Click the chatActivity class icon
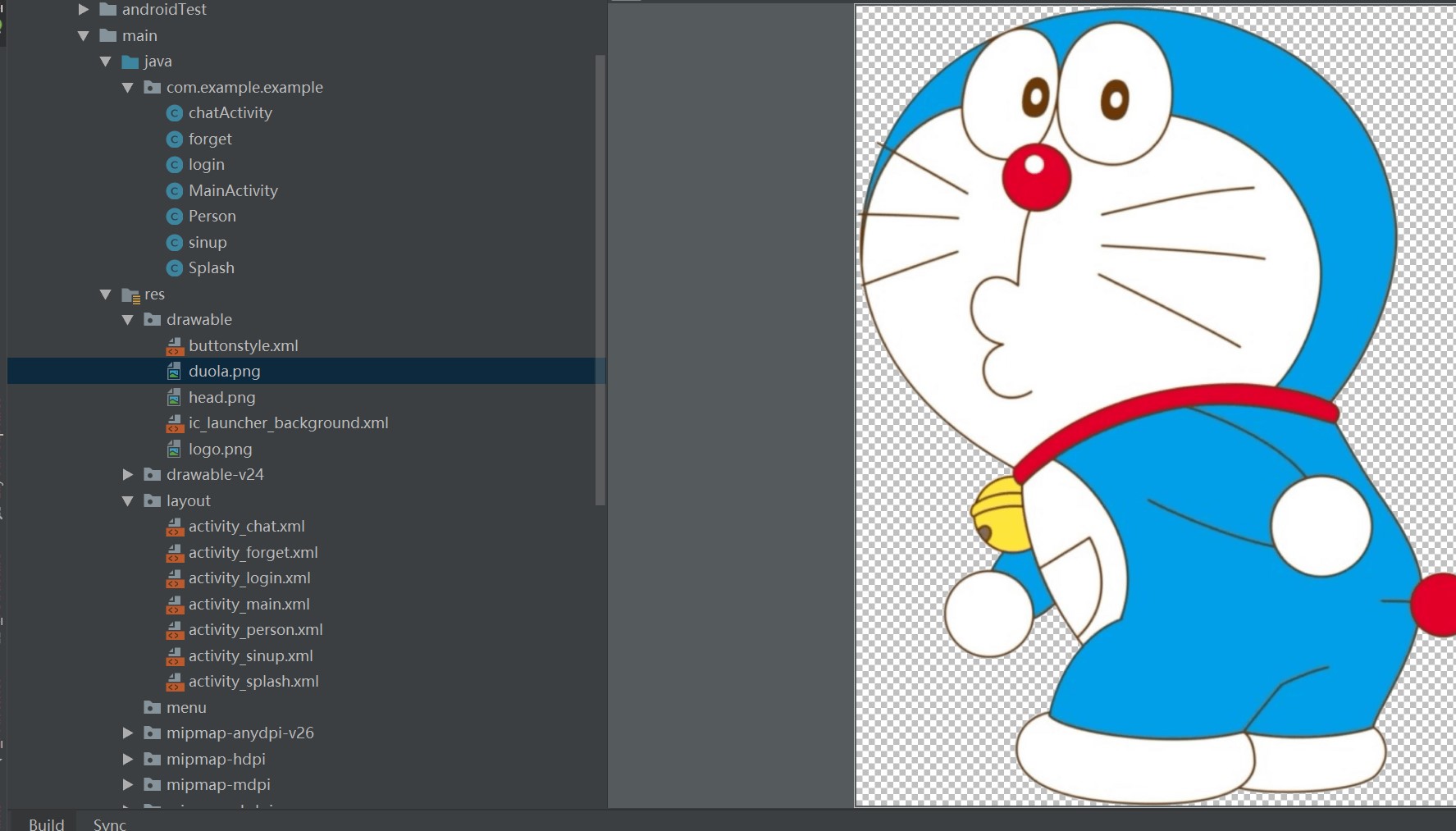 174,113
